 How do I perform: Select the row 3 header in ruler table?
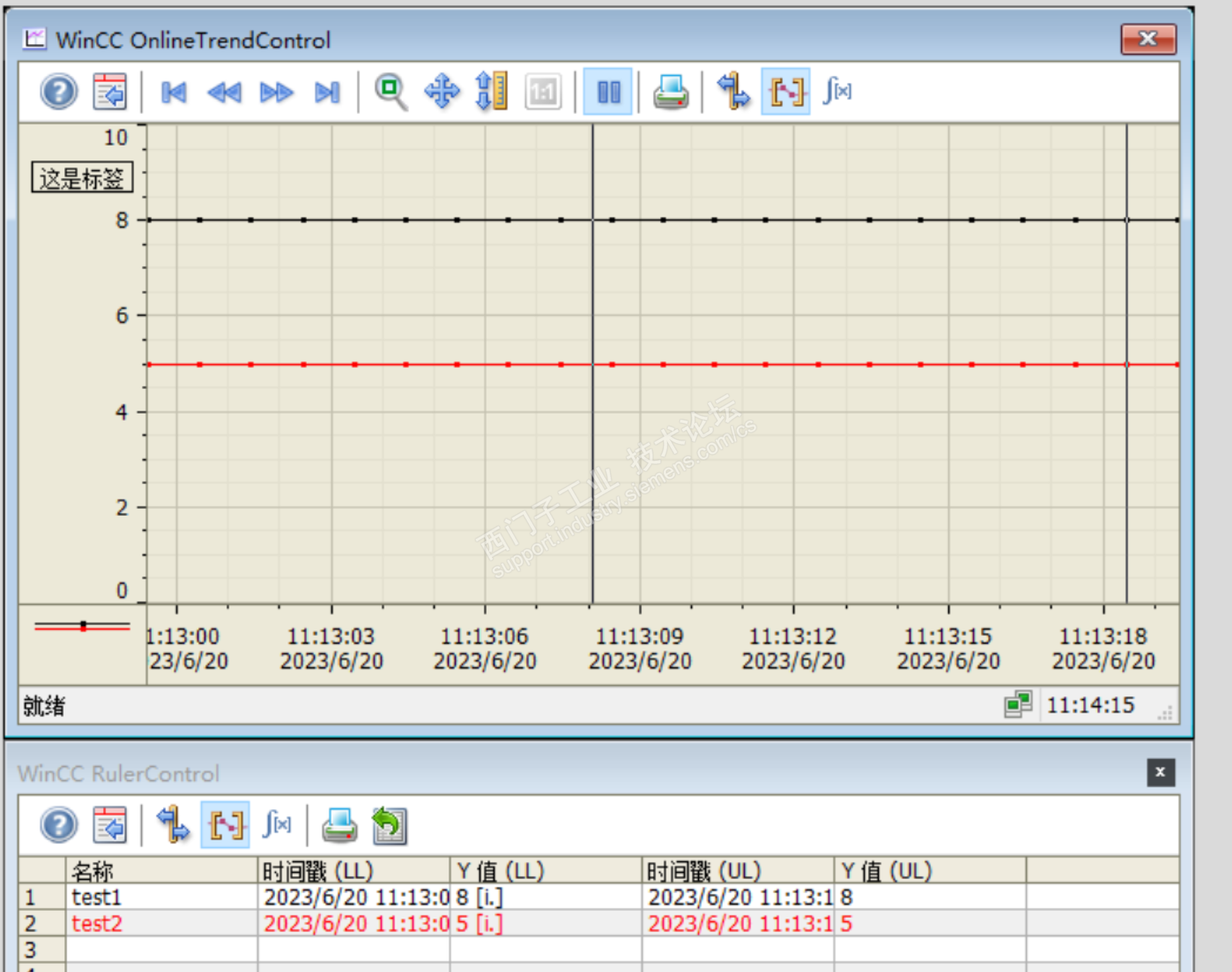coord(42,950)
